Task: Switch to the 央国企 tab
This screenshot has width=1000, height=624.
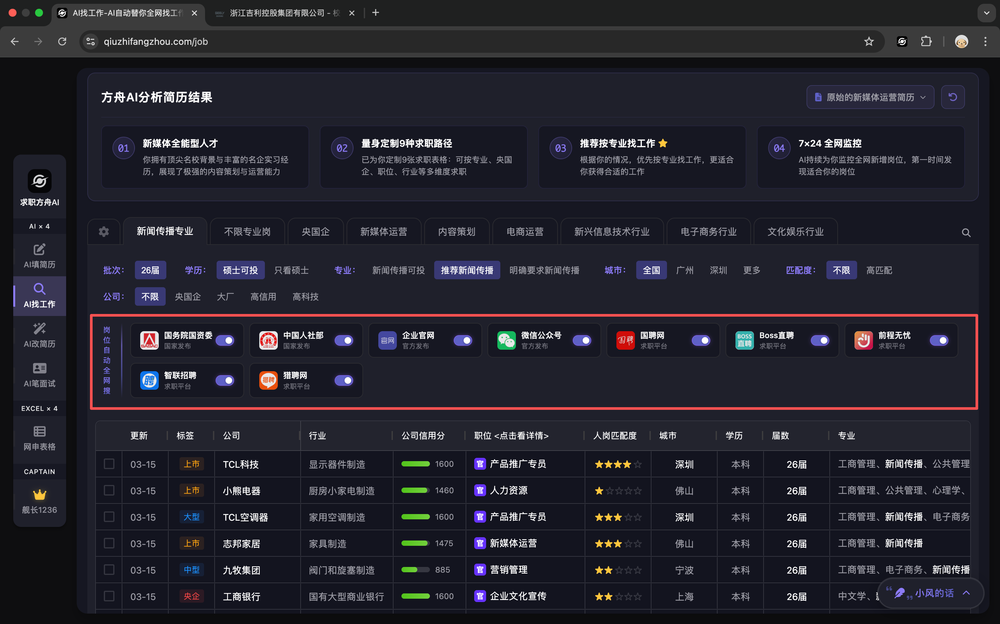Action: tap(315, 232)
